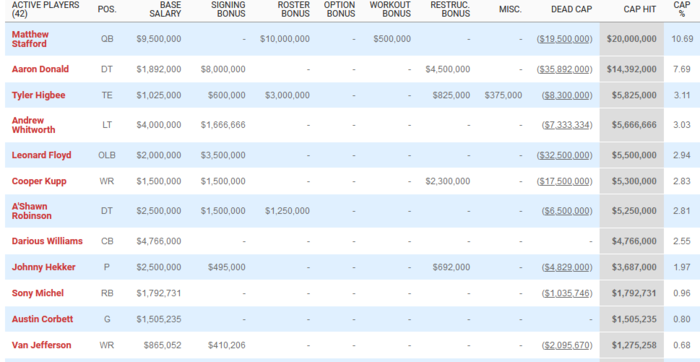The height and width of the screenshot is (362, 700).
Task: Click Donald's ($35,892,000) dead cap link
Action: [564, 69]
